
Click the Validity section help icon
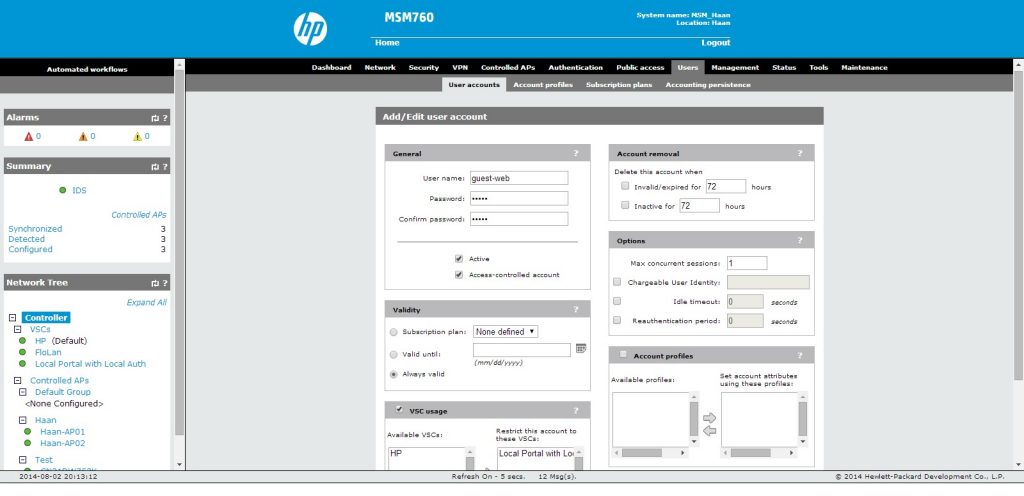click(576, 309)
